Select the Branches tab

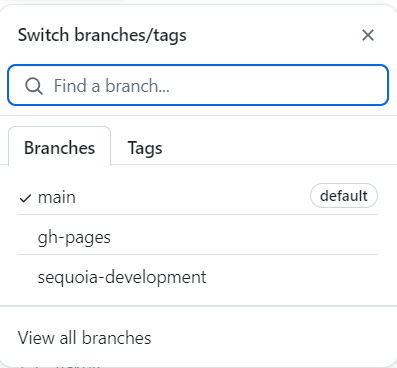click(x=59, y=147)
